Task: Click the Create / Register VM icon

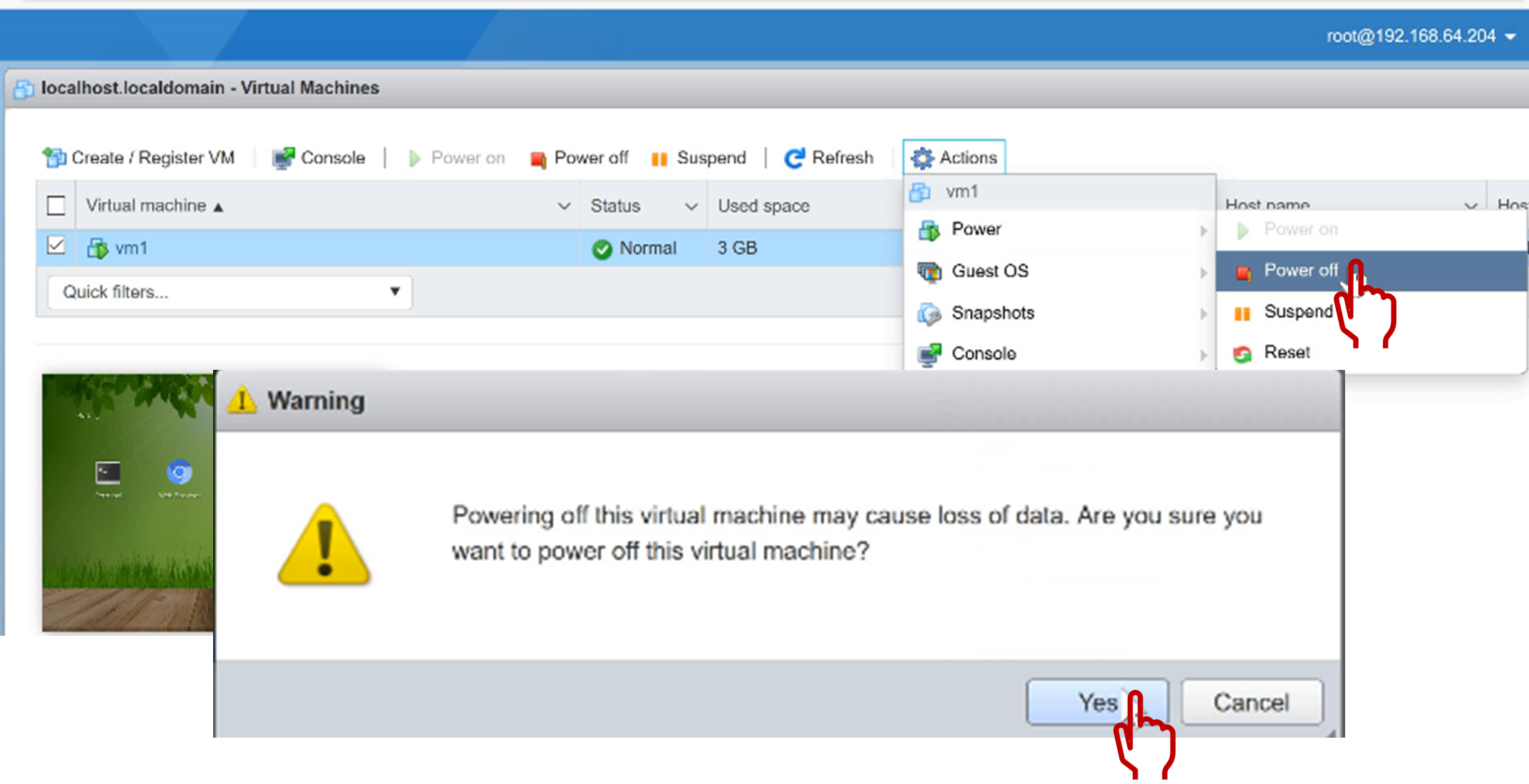Action: point(54,158)
